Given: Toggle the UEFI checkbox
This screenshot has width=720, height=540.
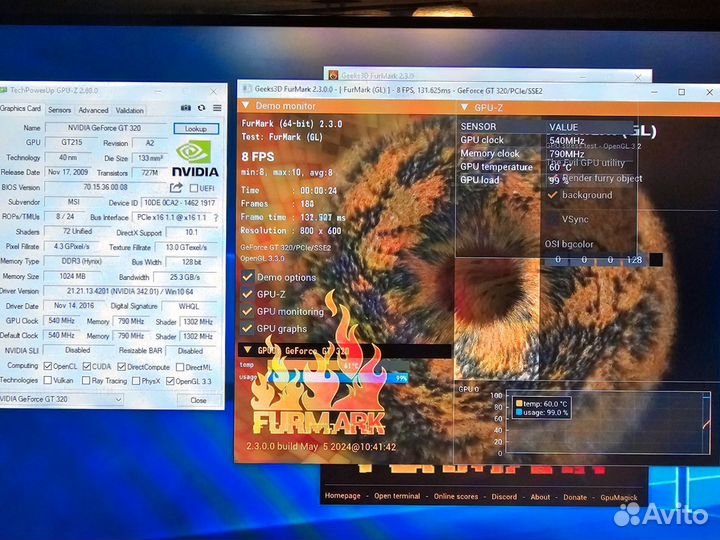Looking at the screenshot, I should click(194, 188).
